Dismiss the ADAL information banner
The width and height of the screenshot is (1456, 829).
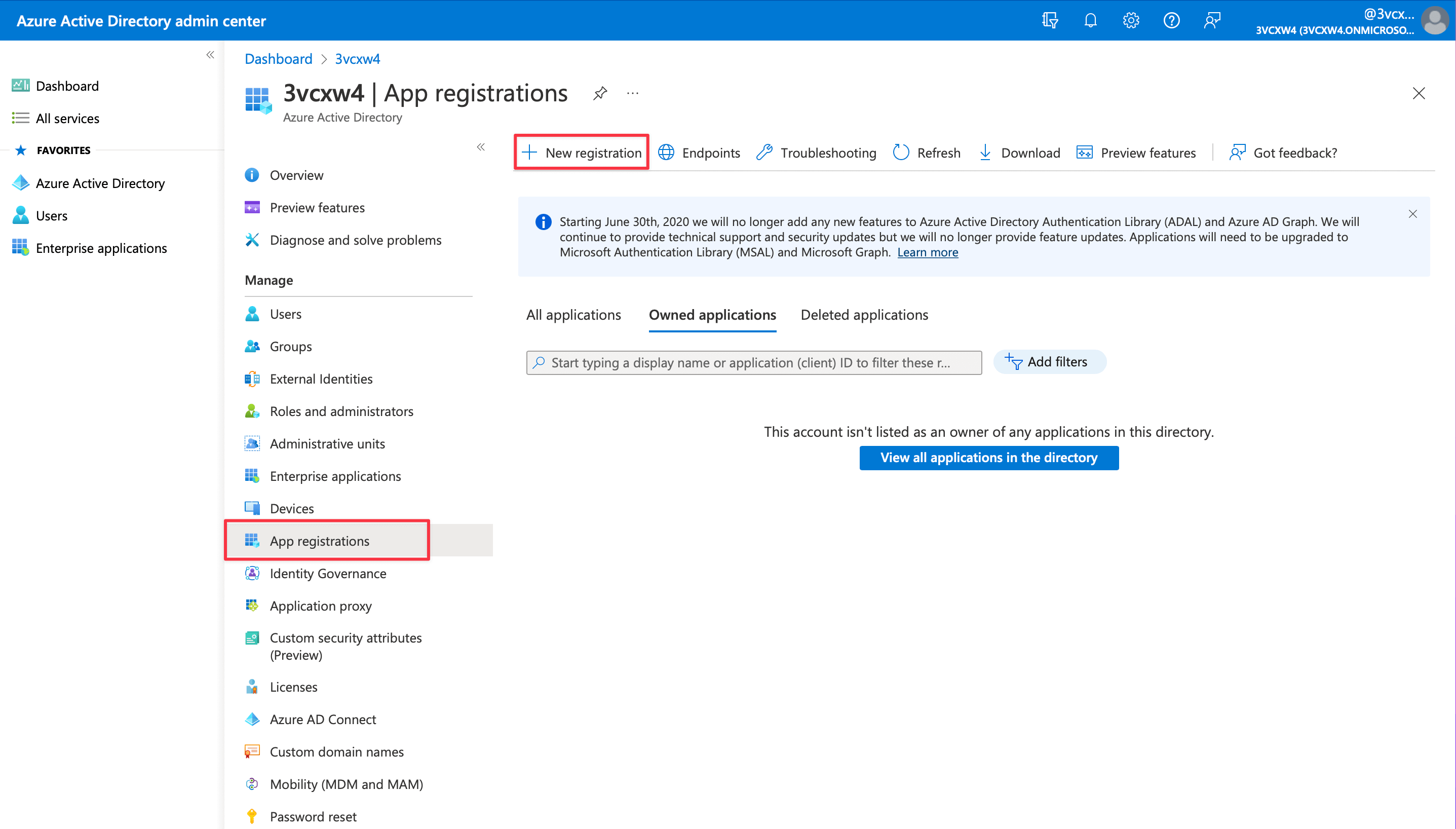point(1413,214)
